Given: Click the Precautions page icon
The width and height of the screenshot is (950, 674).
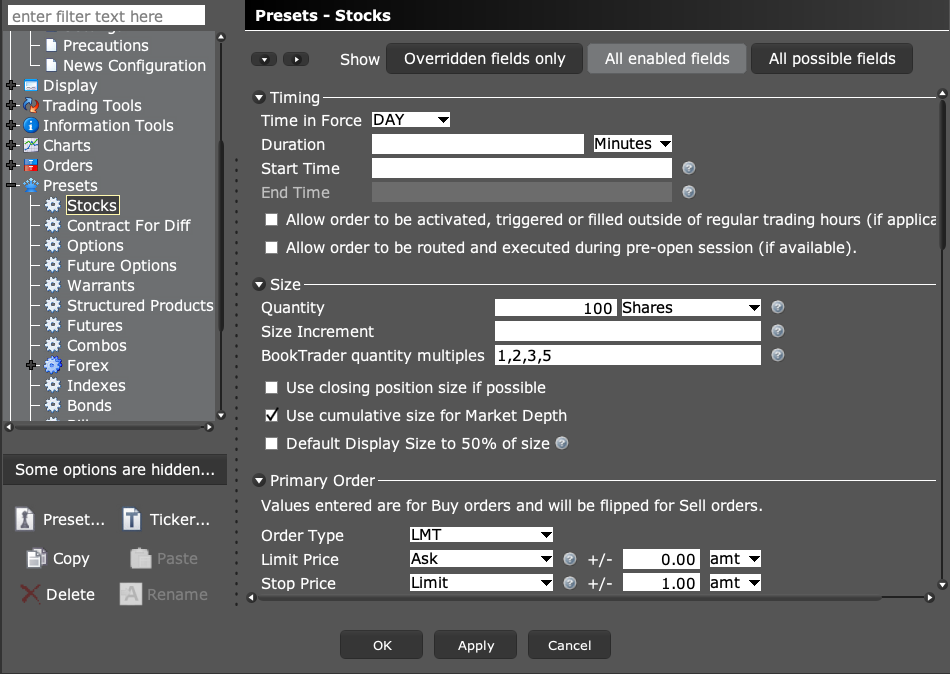Looking at the screenshot, I should click(52, 45).
